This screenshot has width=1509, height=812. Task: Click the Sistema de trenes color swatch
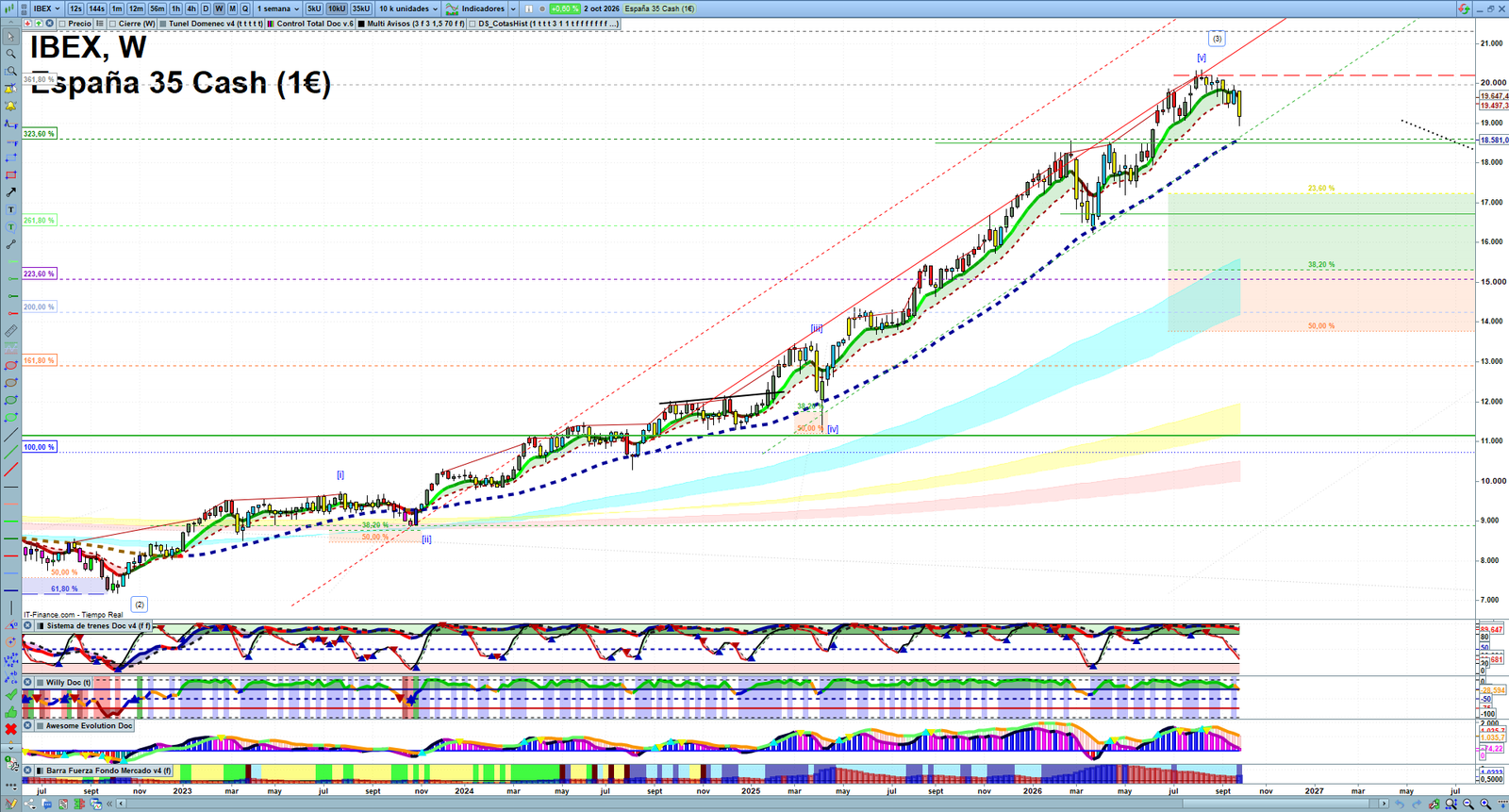click(41, 625)
